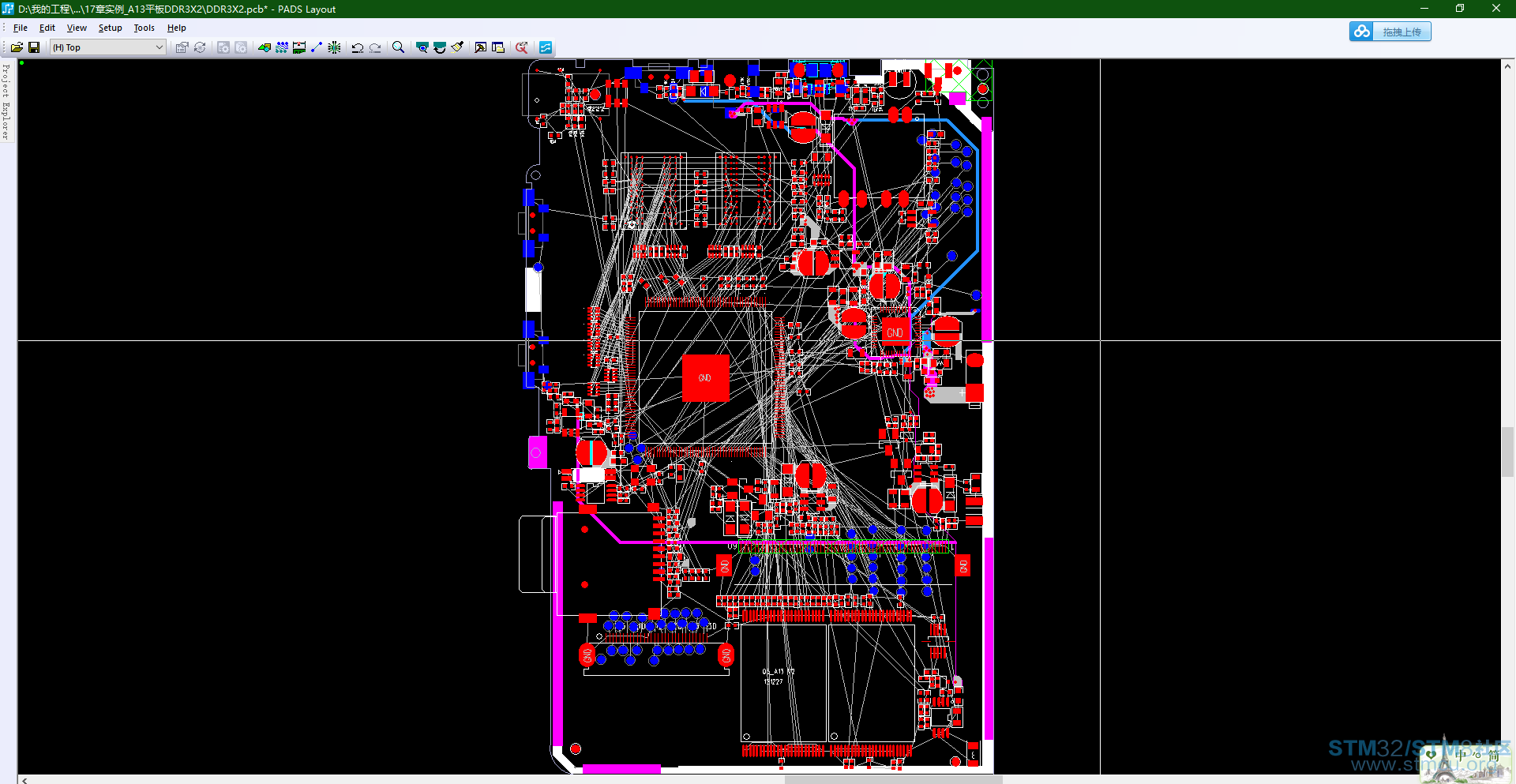
Task: Open the Help menu
Action: coord(176,28)
